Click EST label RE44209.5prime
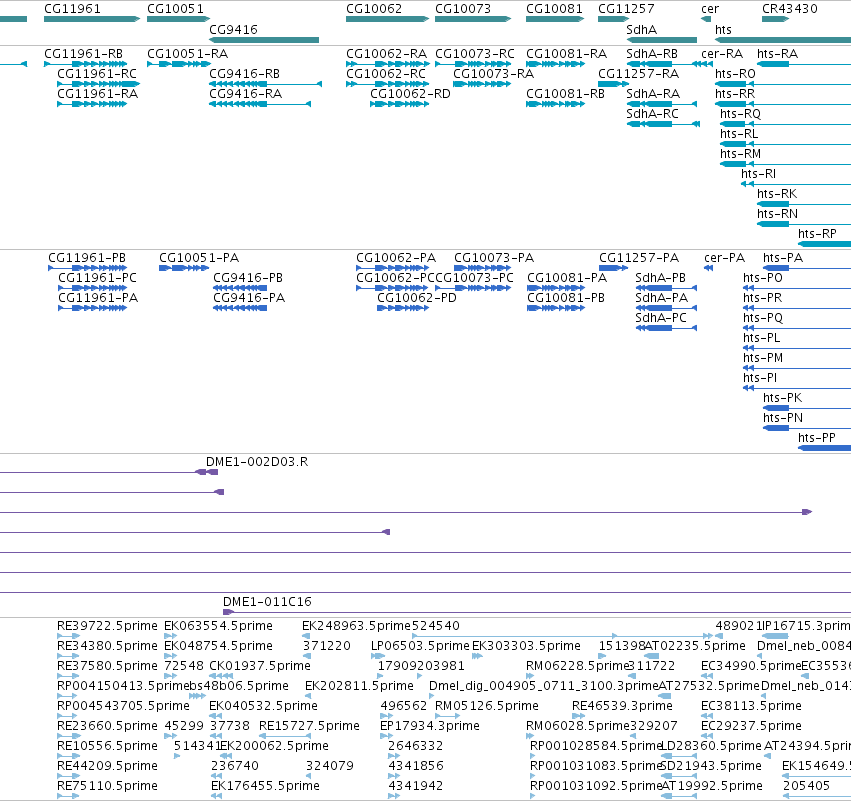 [107, 766]
